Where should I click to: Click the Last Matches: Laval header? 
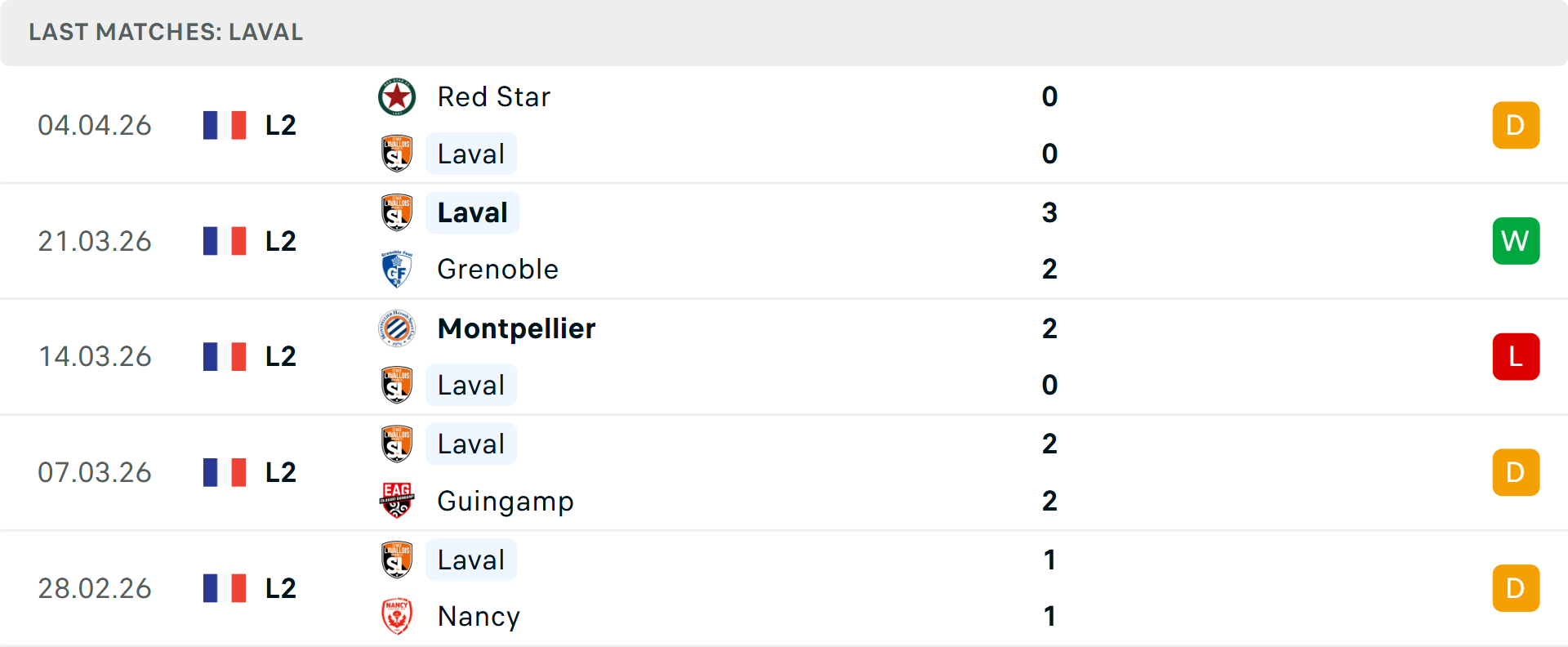(x=166, y=33)
